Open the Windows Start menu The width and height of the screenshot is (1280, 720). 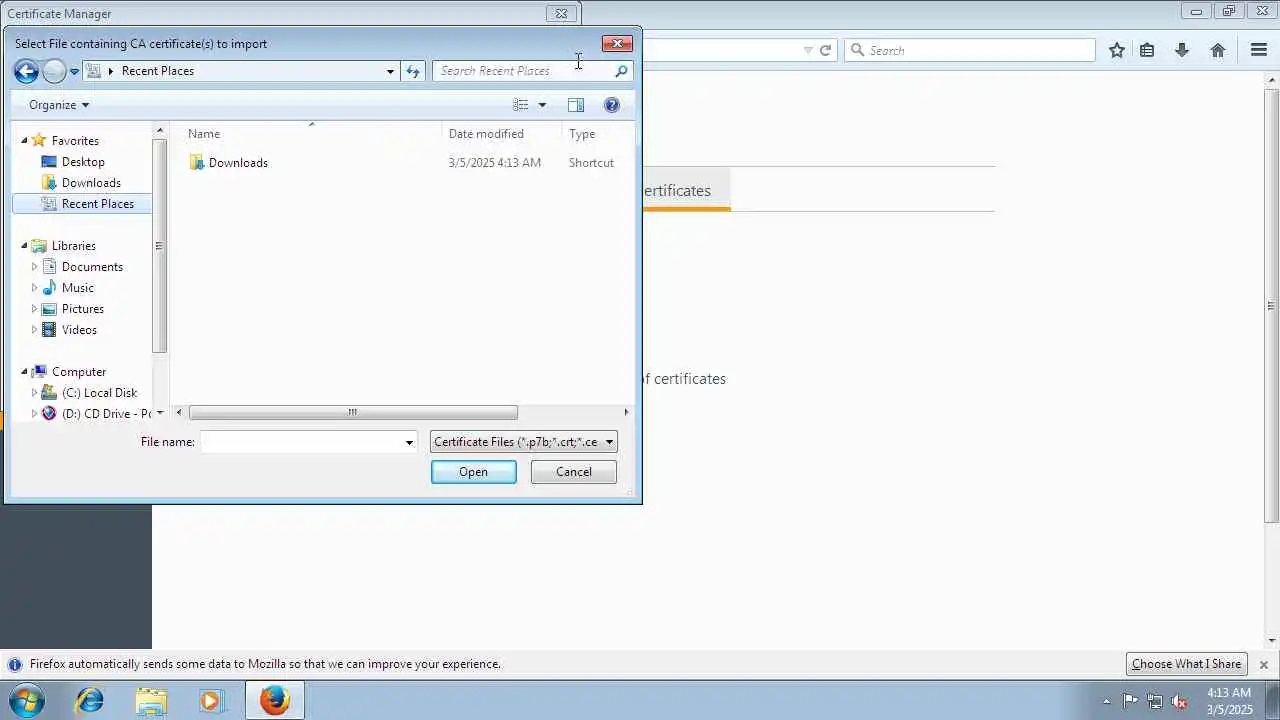point(27,700)
